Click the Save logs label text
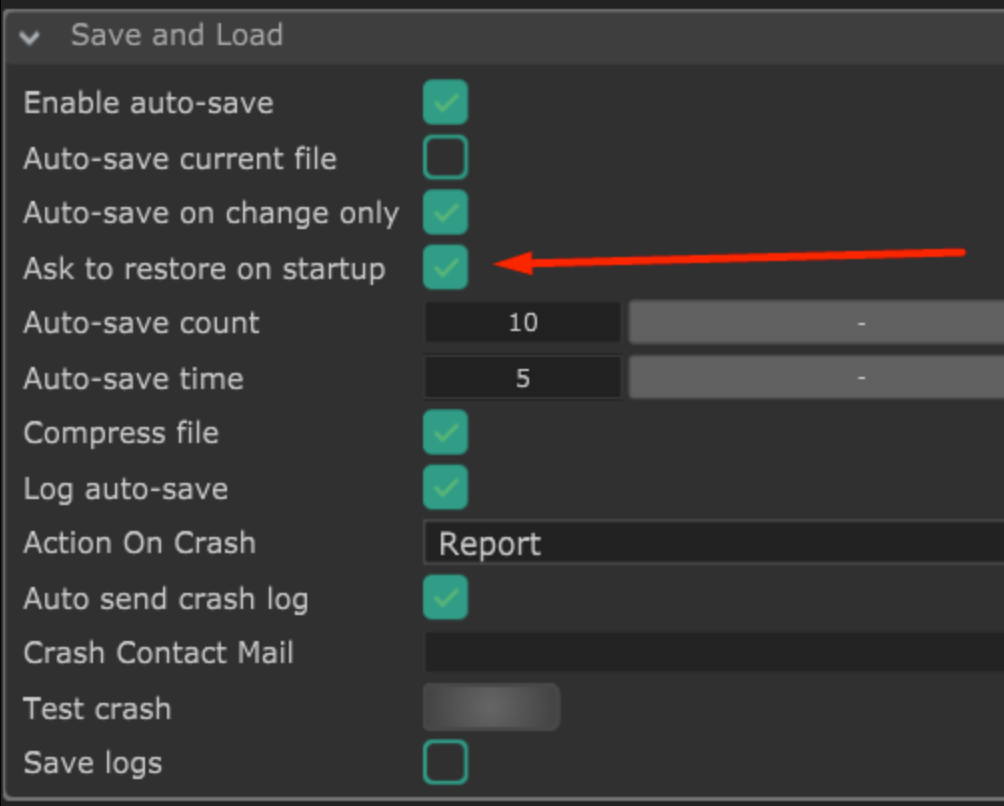The width and height of the screenshot is (1004, 806). [x=92, y=763]
